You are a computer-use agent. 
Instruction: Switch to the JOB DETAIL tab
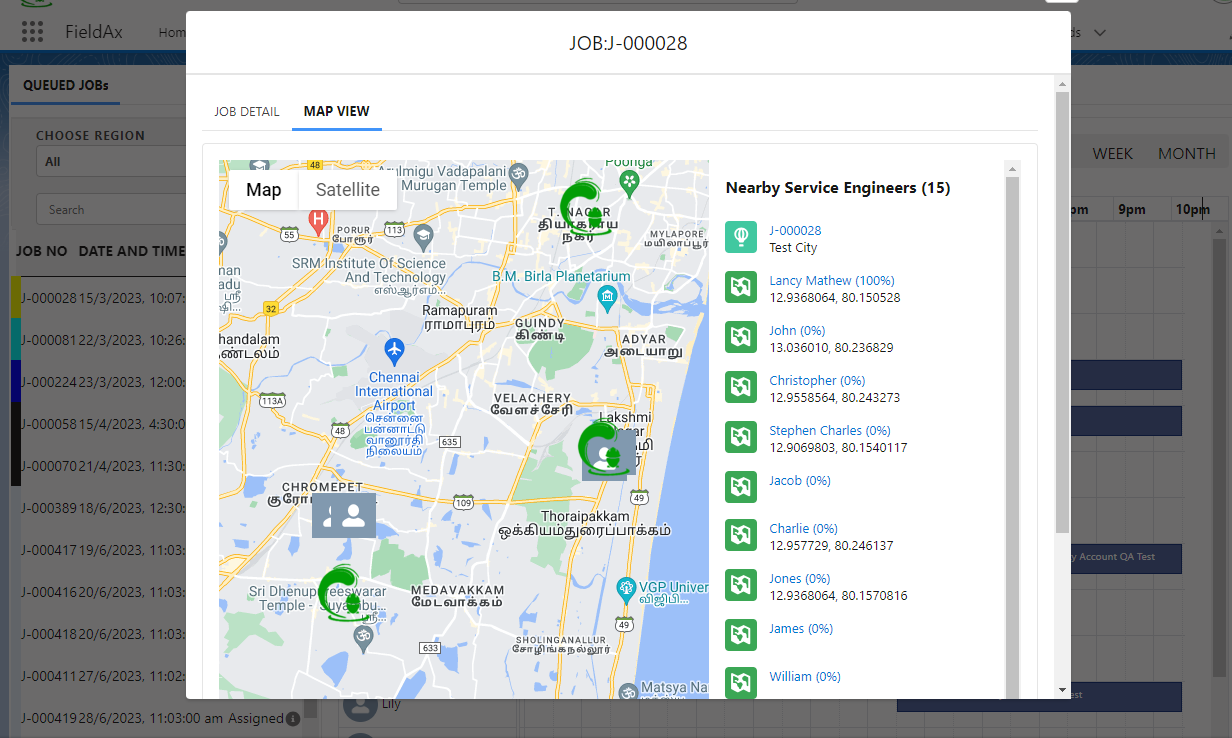tap(247, 111)
